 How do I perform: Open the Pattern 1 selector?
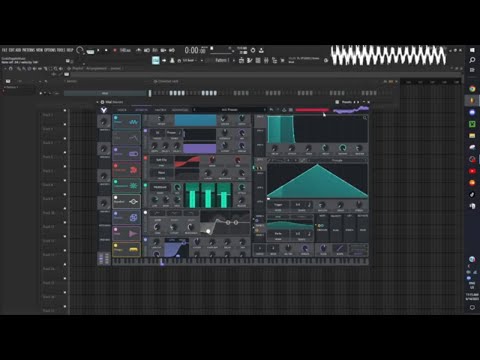pyautogui.click(x=222, y=60)
